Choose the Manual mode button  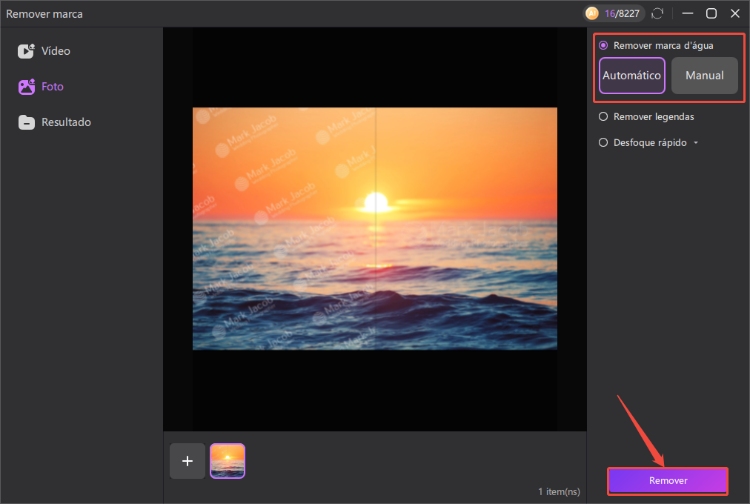[704, 76]
